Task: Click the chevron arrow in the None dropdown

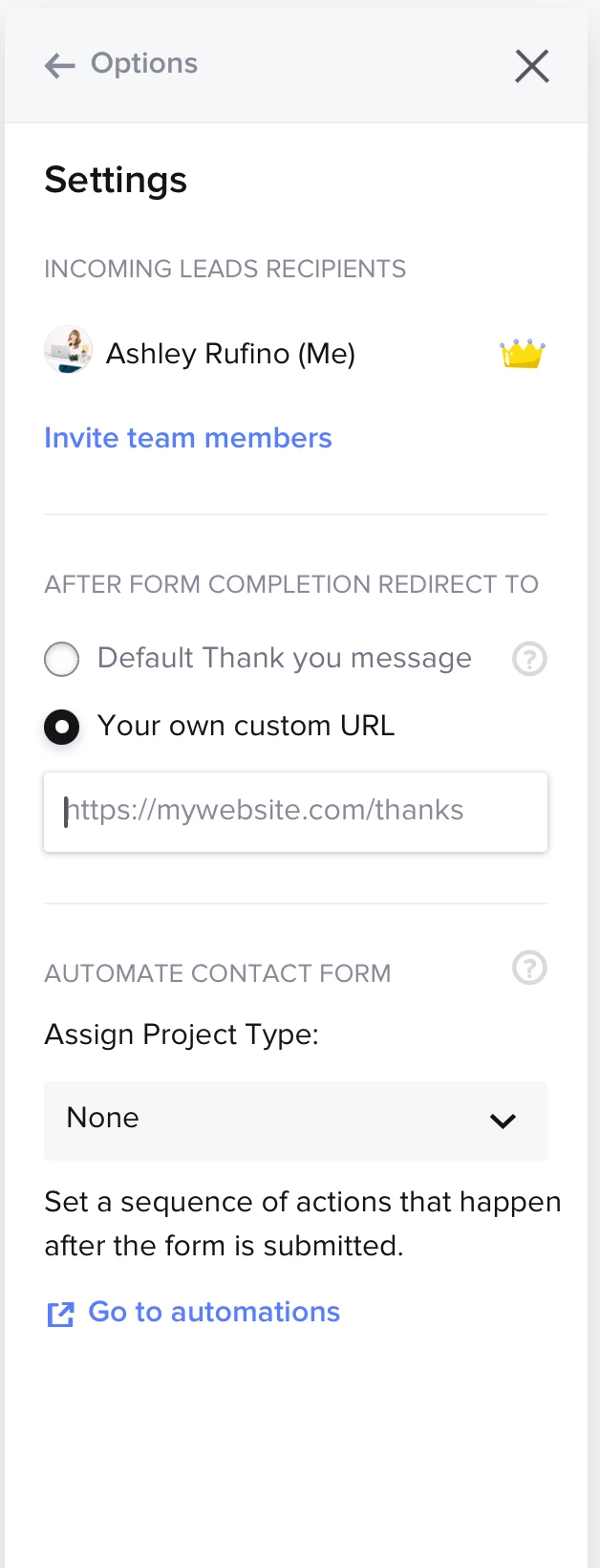Action: pos(503,1122)
